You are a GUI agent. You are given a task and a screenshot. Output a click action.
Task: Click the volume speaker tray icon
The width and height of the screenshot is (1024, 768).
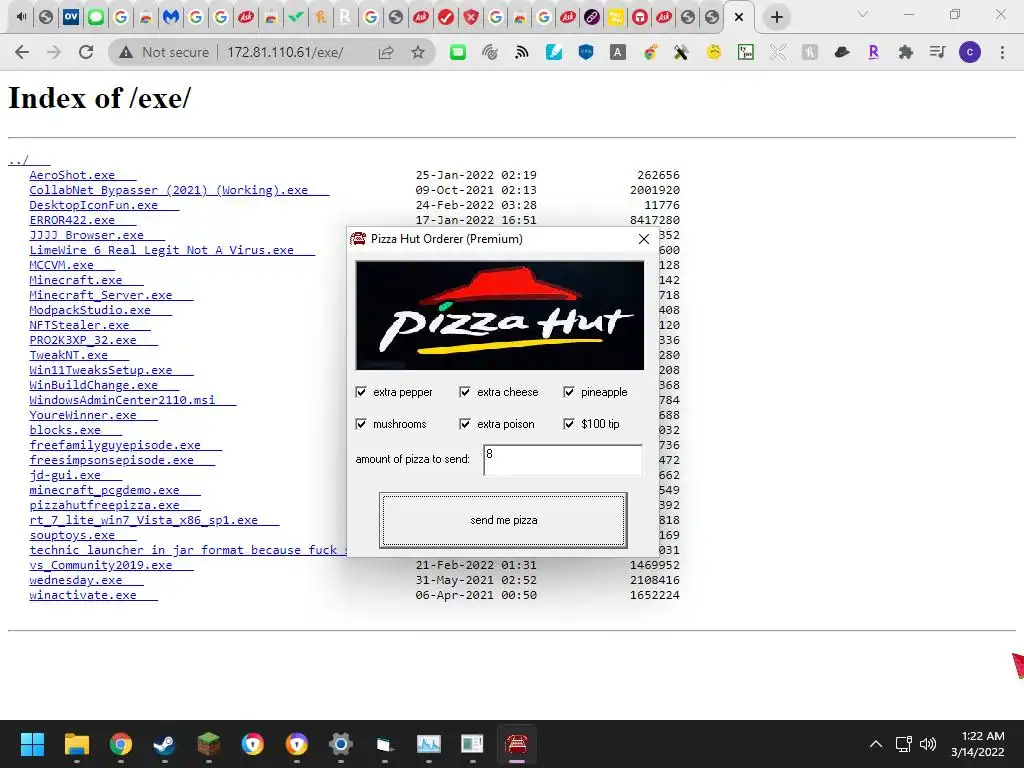point(928,744)
